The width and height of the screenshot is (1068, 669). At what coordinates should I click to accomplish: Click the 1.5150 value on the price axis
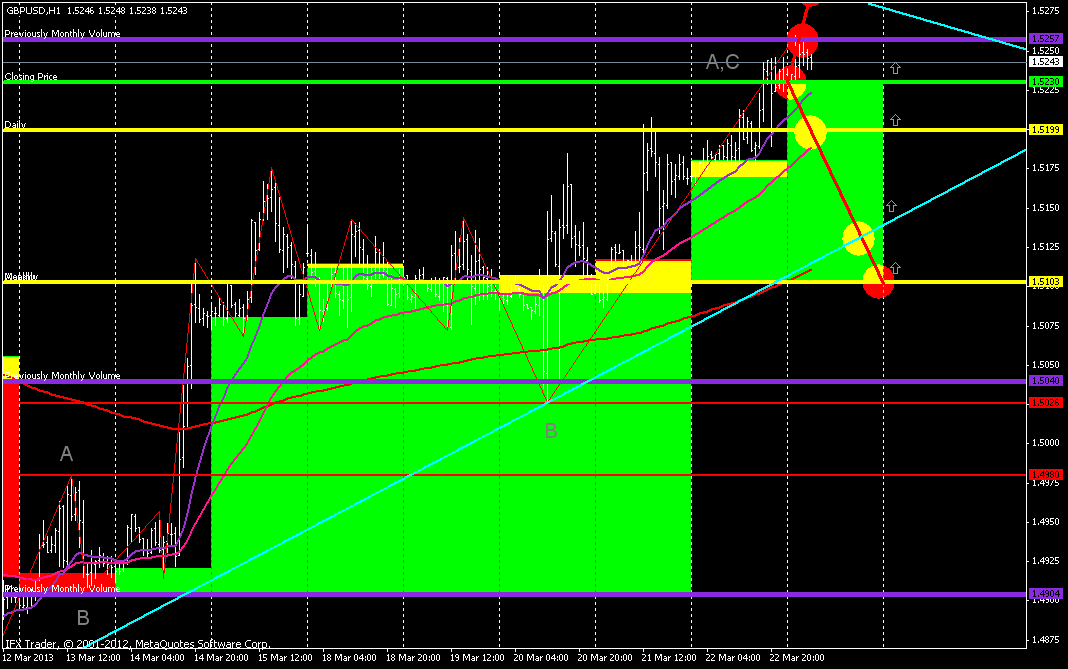pos(1046,207)
